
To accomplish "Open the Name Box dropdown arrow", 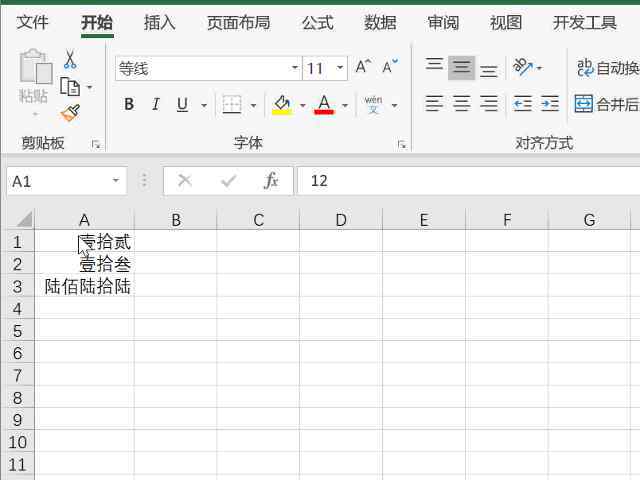I will click(x=116, y=180).
